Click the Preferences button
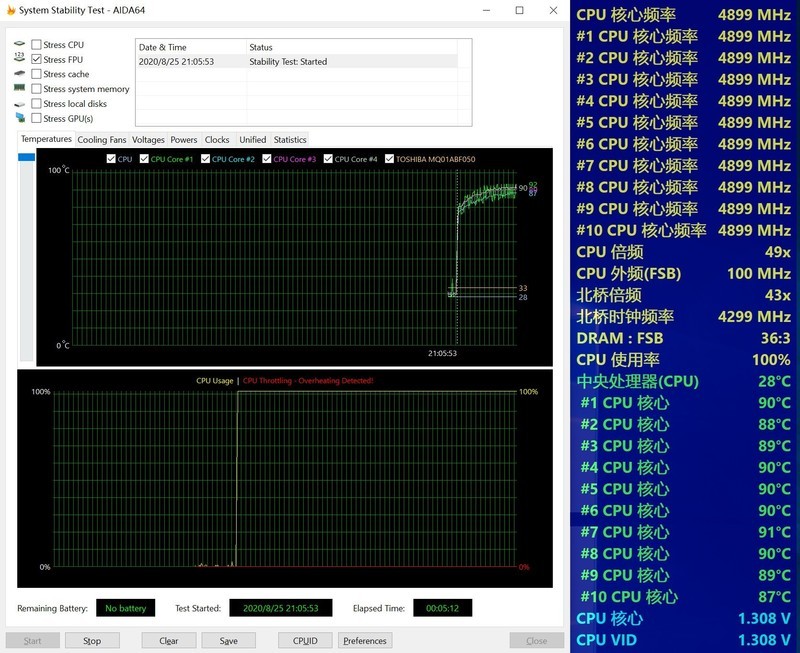This screenshot has height=653, width=800. coord(364,641)
